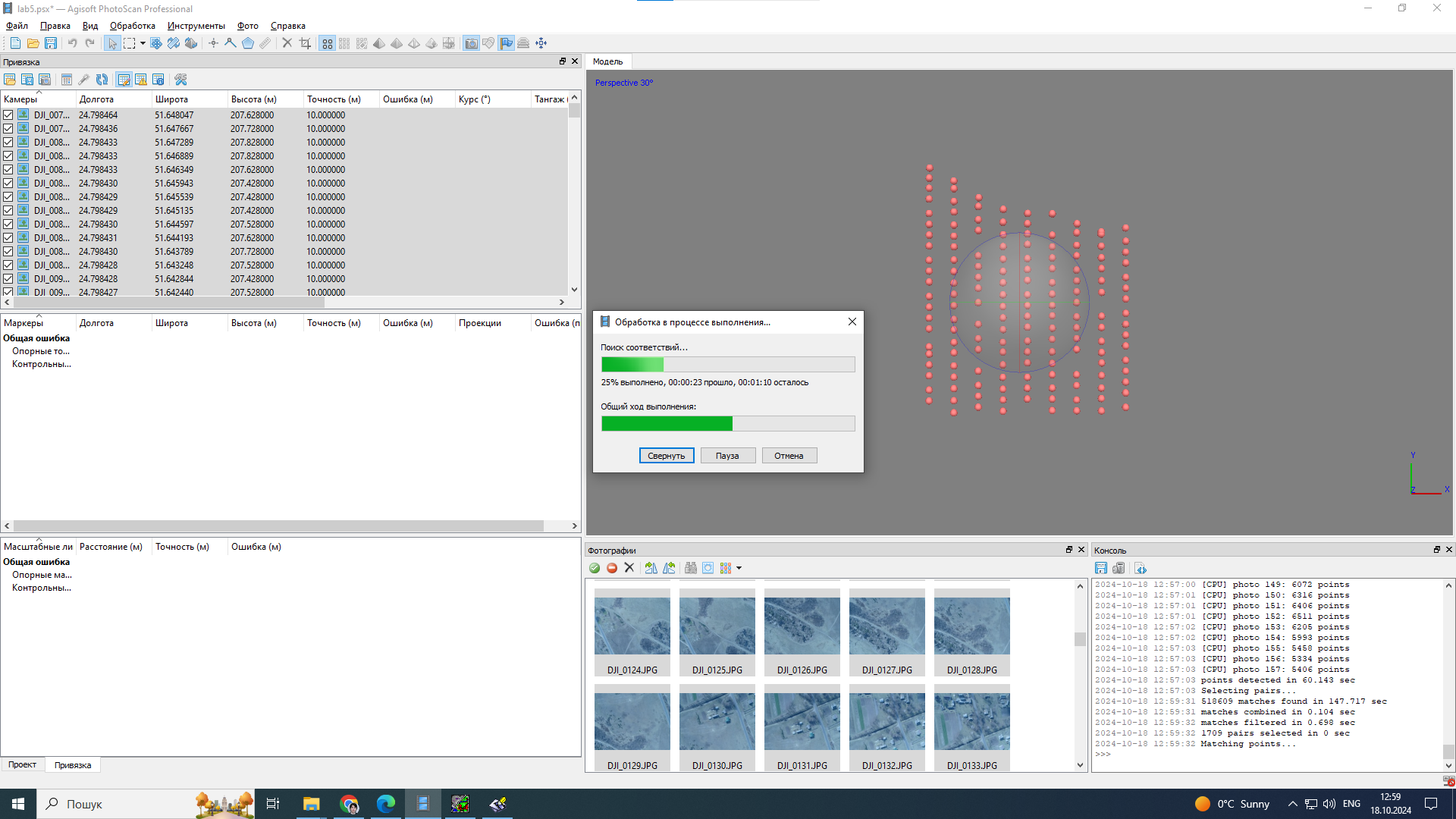Viewport: 1456px width, 819px height.
Task: Click the navigation move arrows toolbar icon
Action: [x=541, y=43]
